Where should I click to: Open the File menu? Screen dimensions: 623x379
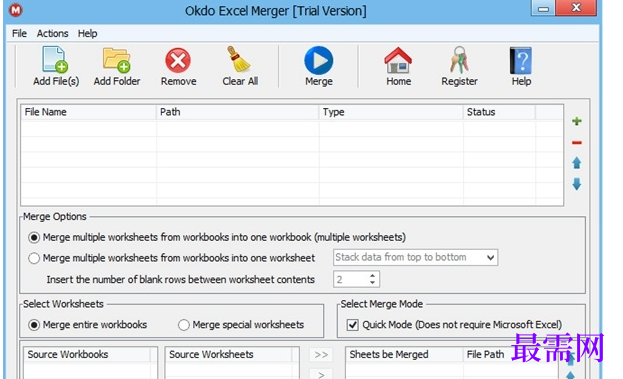click(x=19, y=33)
